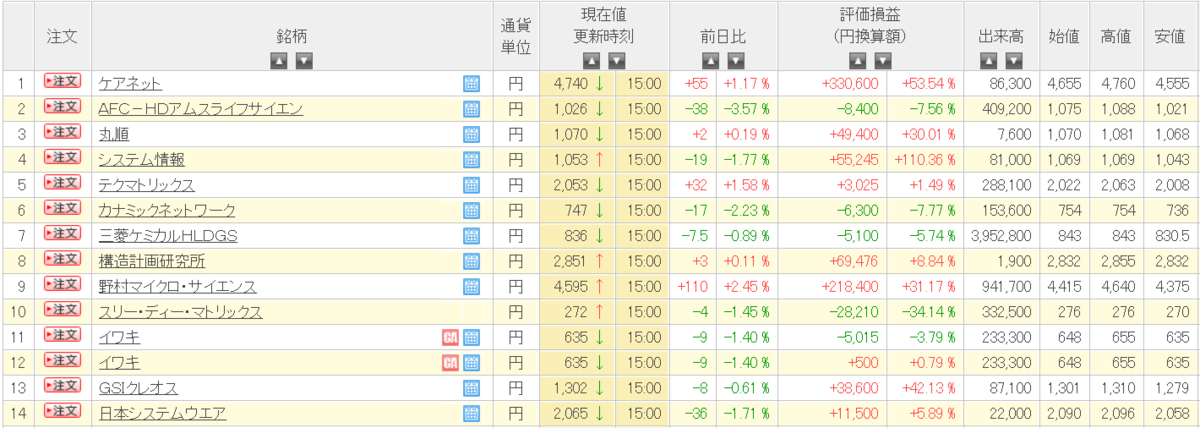Open the 丸順 stock link

coord(112,134)
